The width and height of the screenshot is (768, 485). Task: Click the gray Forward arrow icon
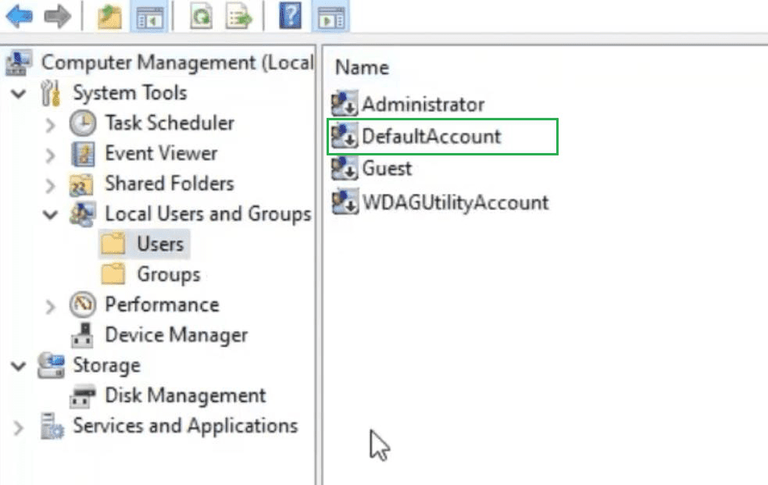pos(57,16)
